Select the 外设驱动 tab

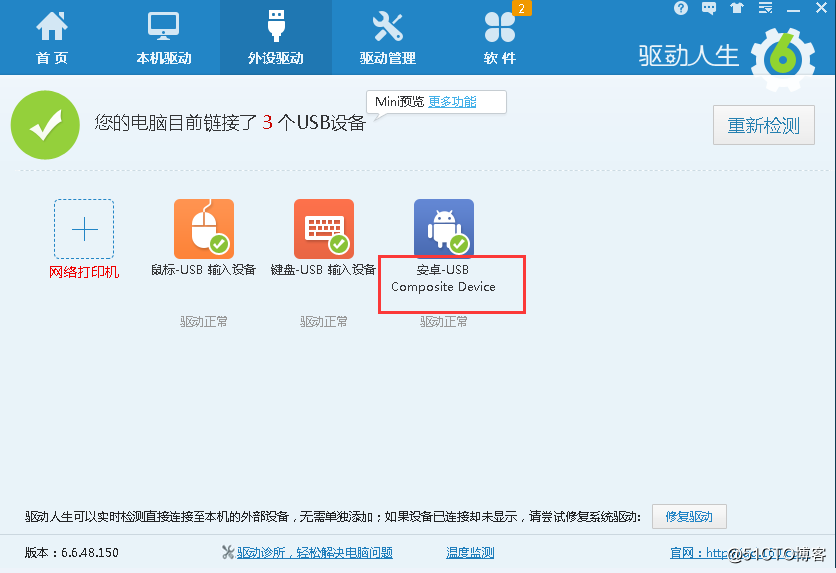pyautogui.click(x=276, y=38)
